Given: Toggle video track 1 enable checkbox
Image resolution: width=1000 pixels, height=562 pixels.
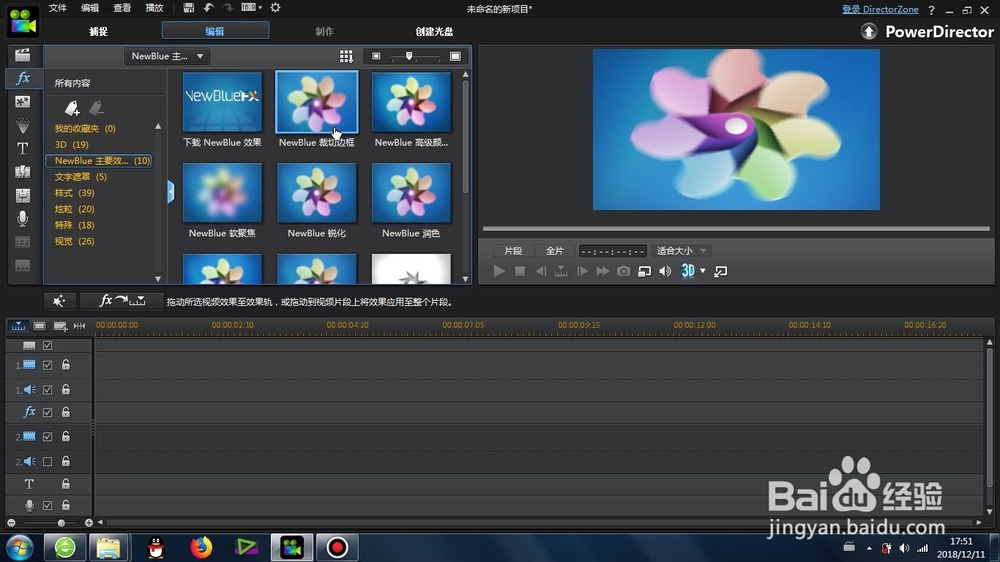Looking at the screenshot, I should coord(47,366).
